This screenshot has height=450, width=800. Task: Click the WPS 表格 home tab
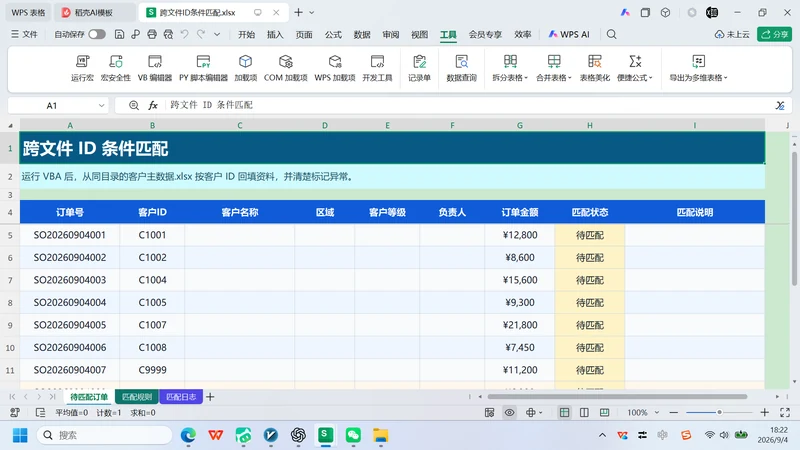(x=28, y=12)
